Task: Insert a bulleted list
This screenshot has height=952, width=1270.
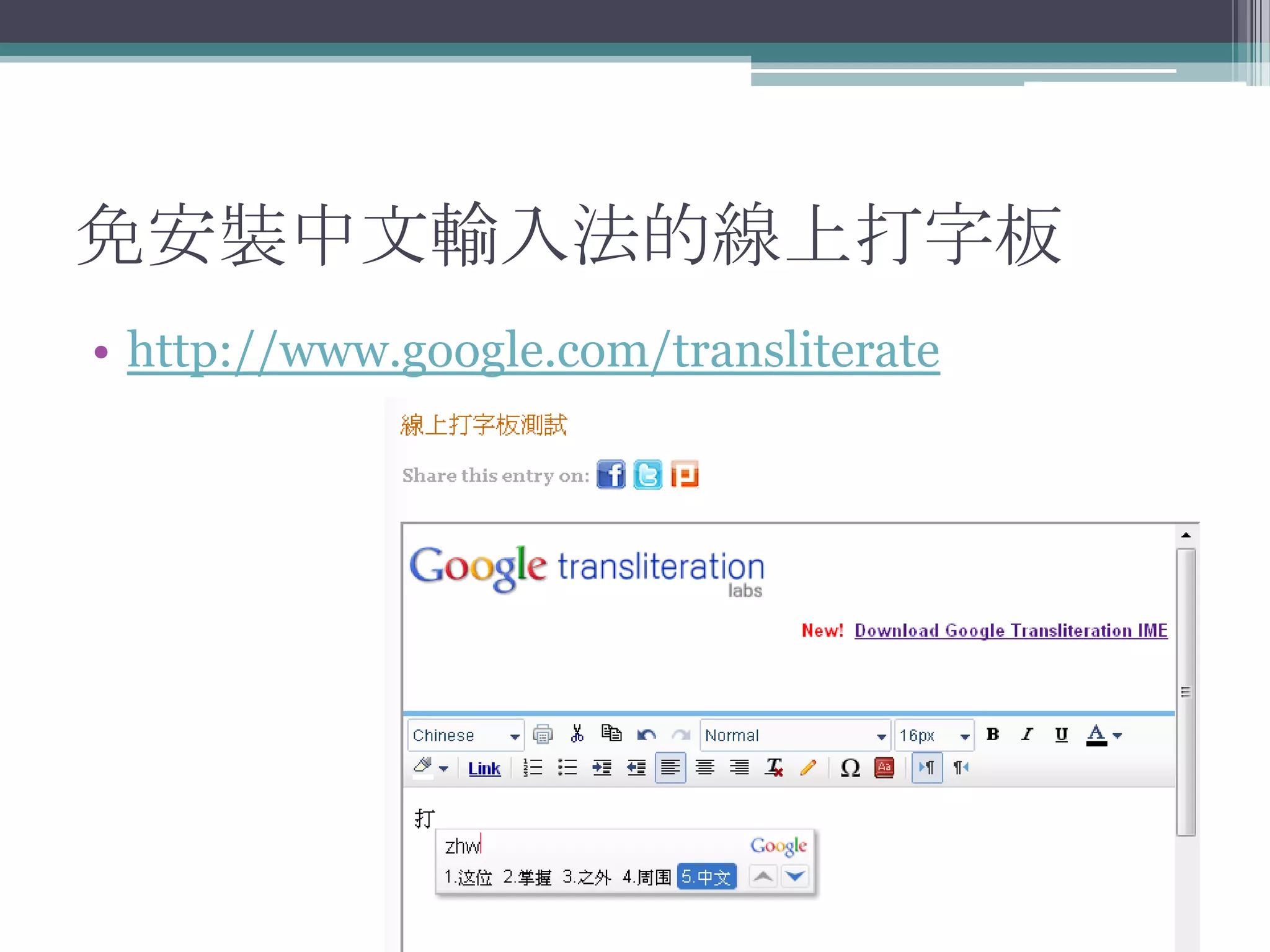Action: (x=567, y=767)
